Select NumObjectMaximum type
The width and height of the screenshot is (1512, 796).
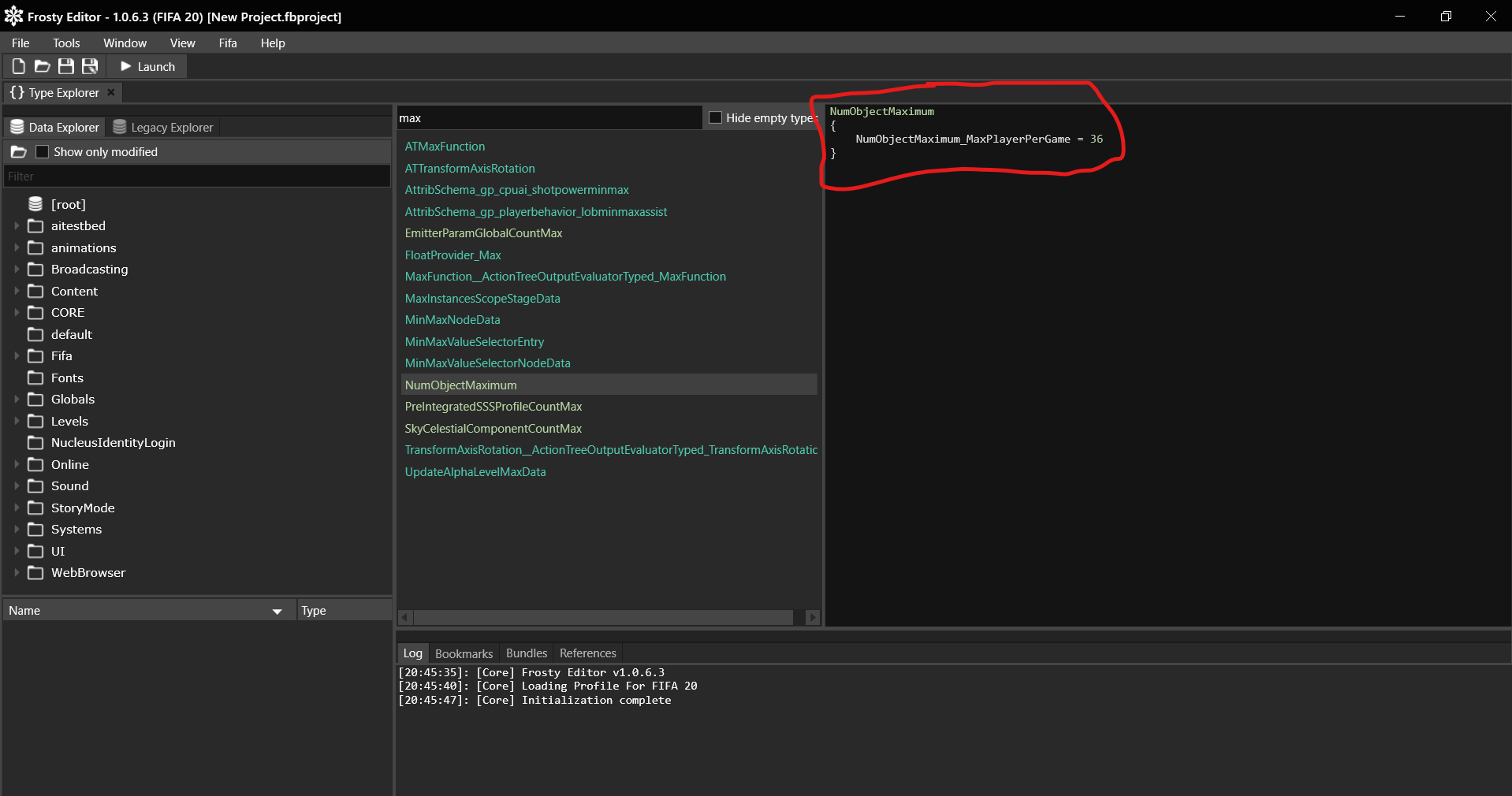609,385
